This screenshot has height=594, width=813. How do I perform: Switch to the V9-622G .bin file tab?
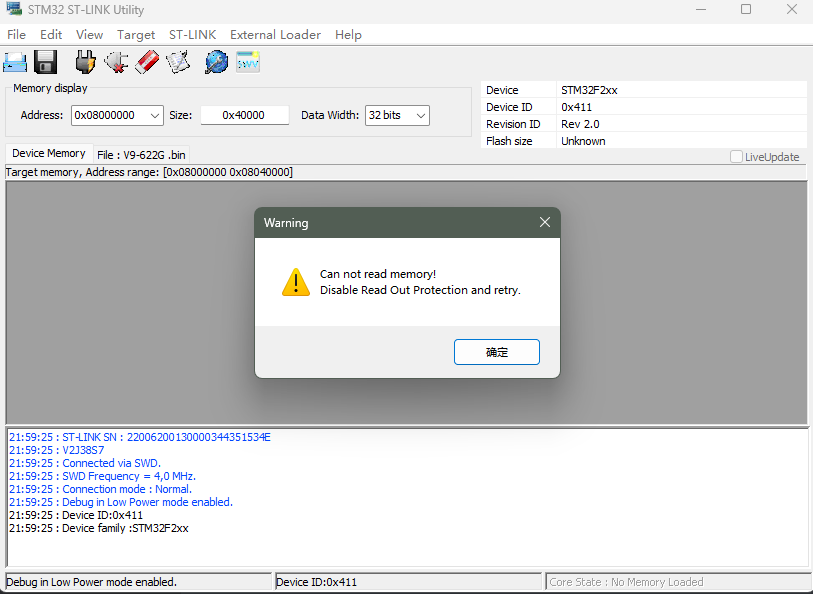(141, 155)
